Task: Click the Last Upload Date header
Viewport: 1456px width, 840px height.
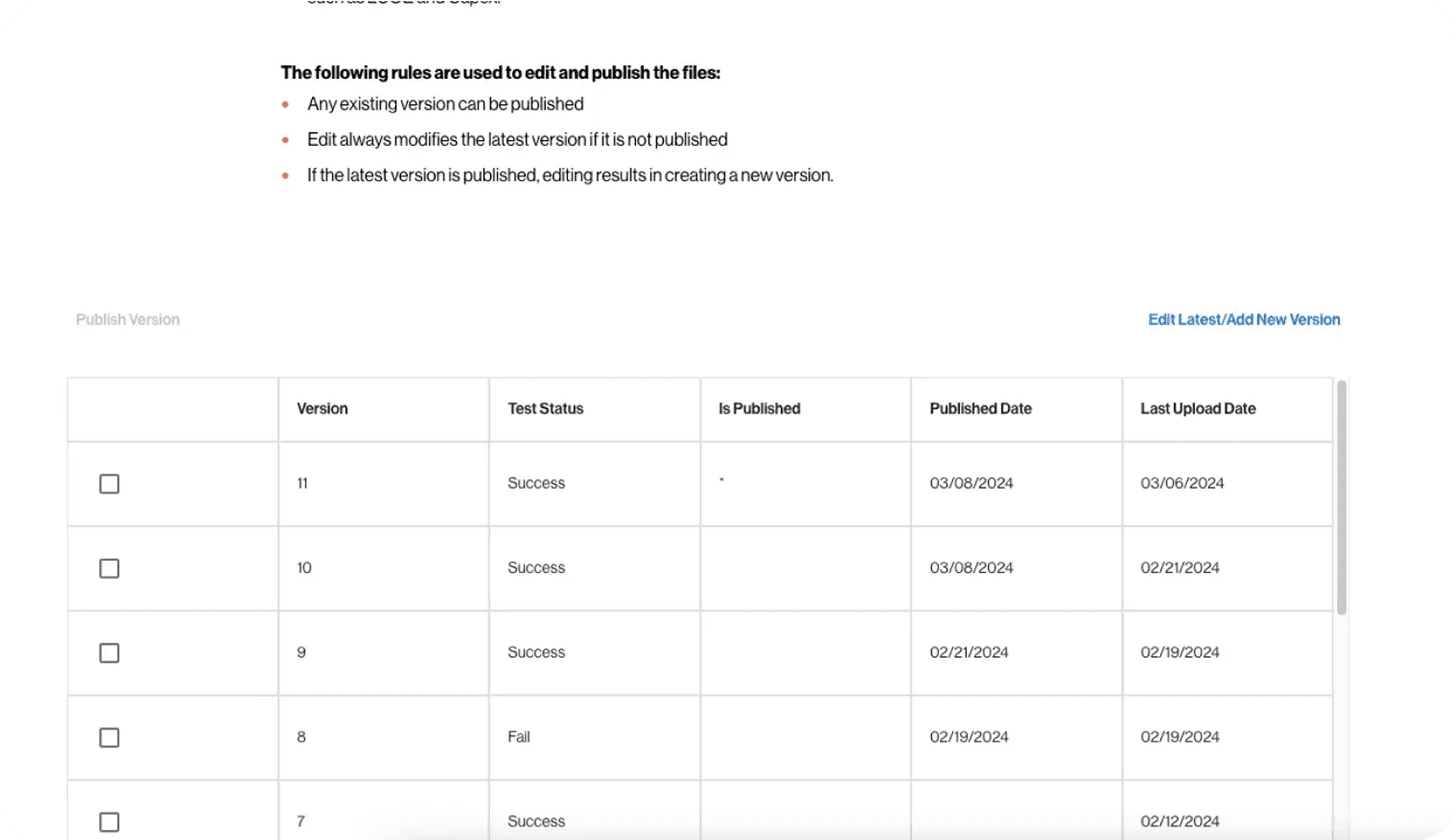Action: (1197, 409)
